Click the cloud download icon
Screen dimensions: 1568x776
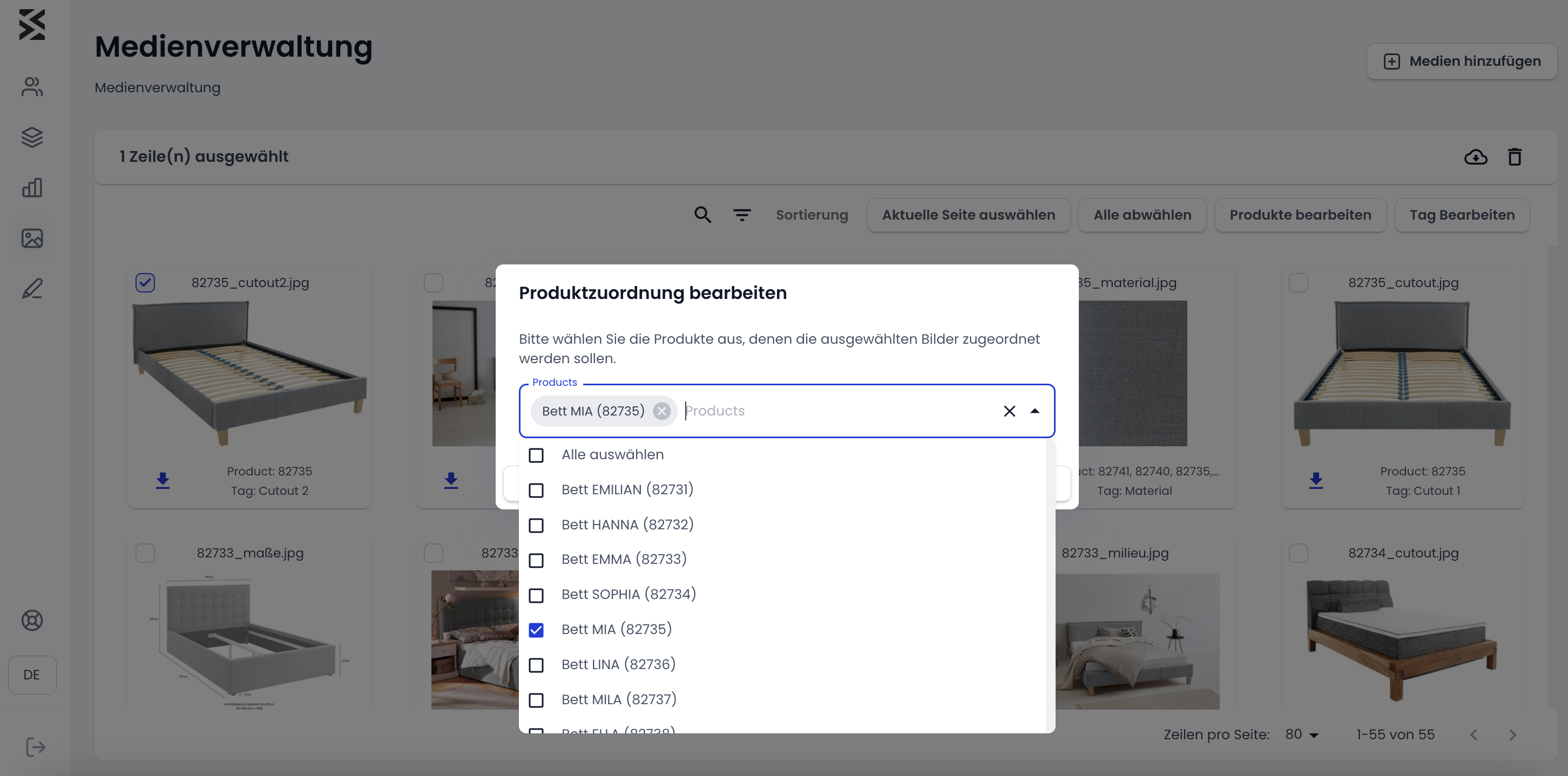(1476, 157)
